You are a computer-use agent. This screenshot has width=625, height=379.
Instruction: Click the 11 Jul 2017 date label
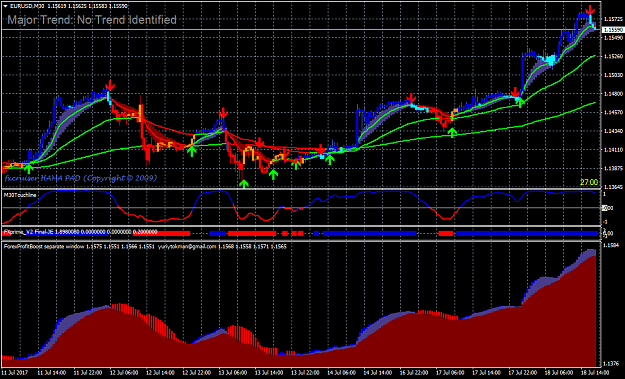click(15, 373)
